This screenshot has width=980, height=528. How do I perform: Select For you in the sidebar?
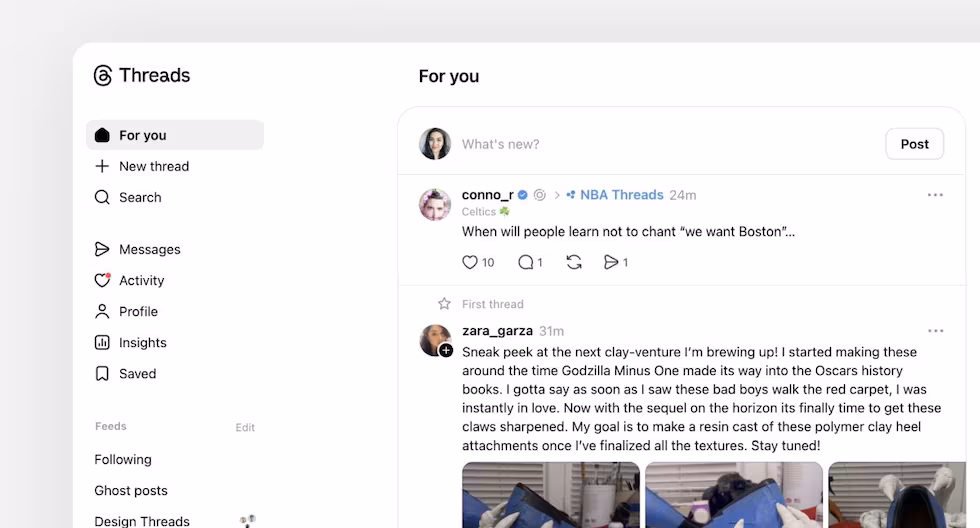pos(175,135)
